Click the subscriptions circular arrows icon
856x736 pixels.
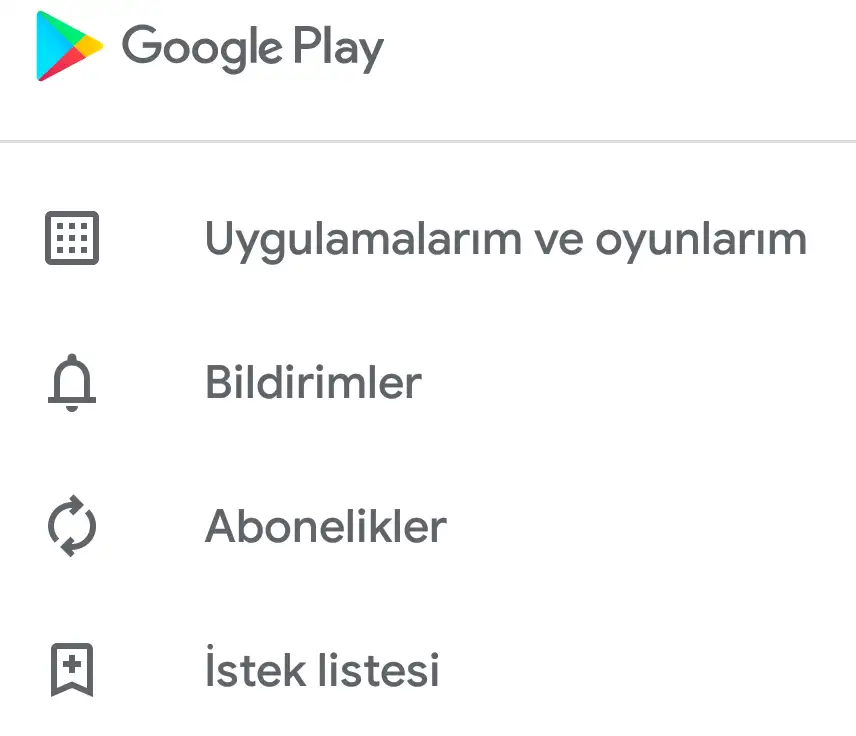click(72, 526)
